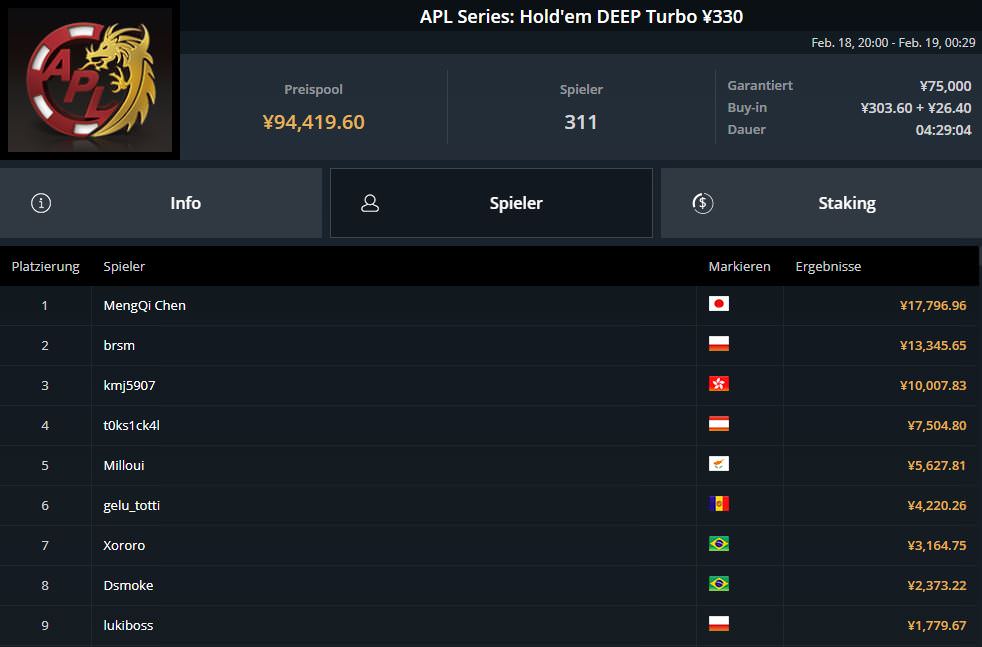Click the Ergebnisse column header

tap(828, 267)
